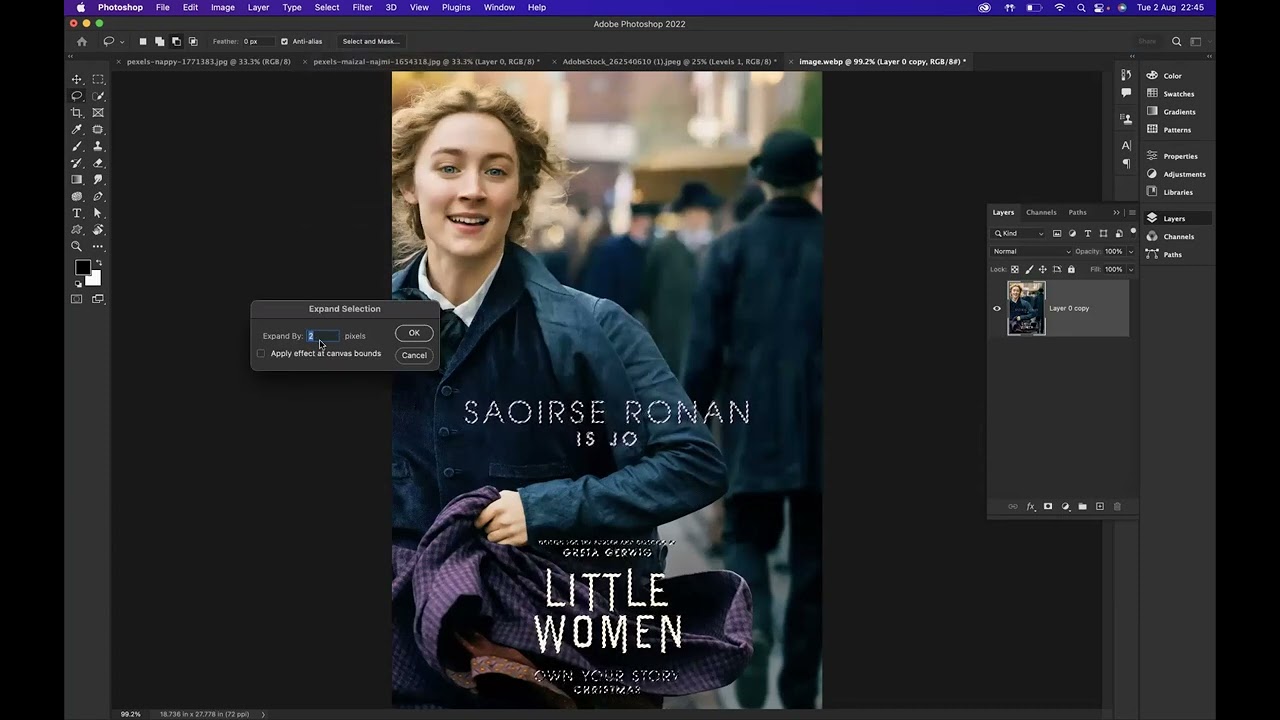Select the Pen tool

pyautogui.click(x=98, y=196)
